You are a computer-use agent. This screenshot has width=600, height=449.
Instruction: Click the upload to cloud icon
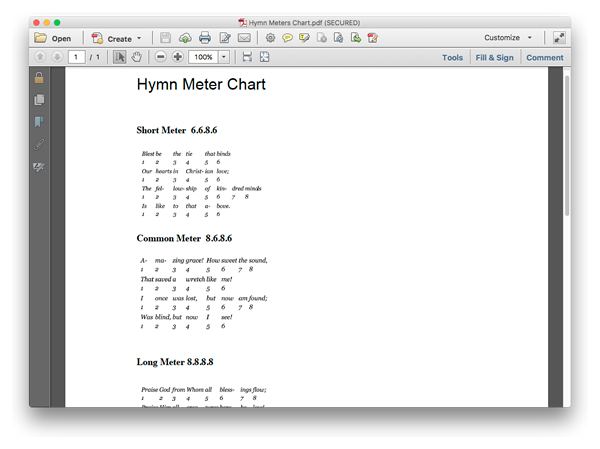[185, 38]
